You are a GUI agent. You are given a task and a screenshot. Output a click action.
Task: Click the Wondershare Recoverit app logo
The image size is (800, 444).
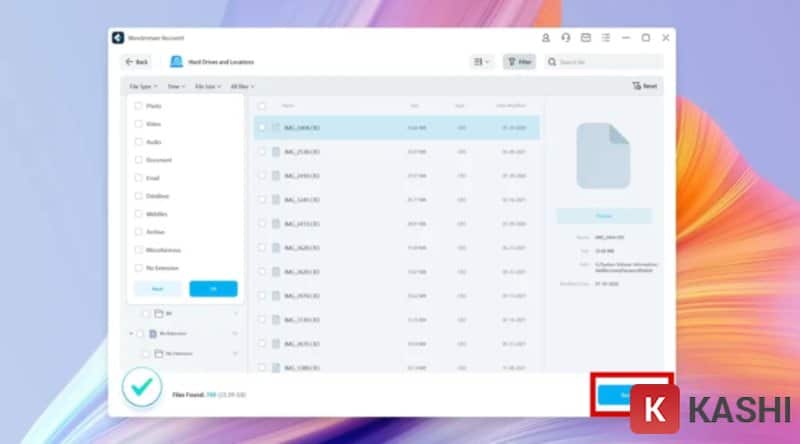pos(118,38)
